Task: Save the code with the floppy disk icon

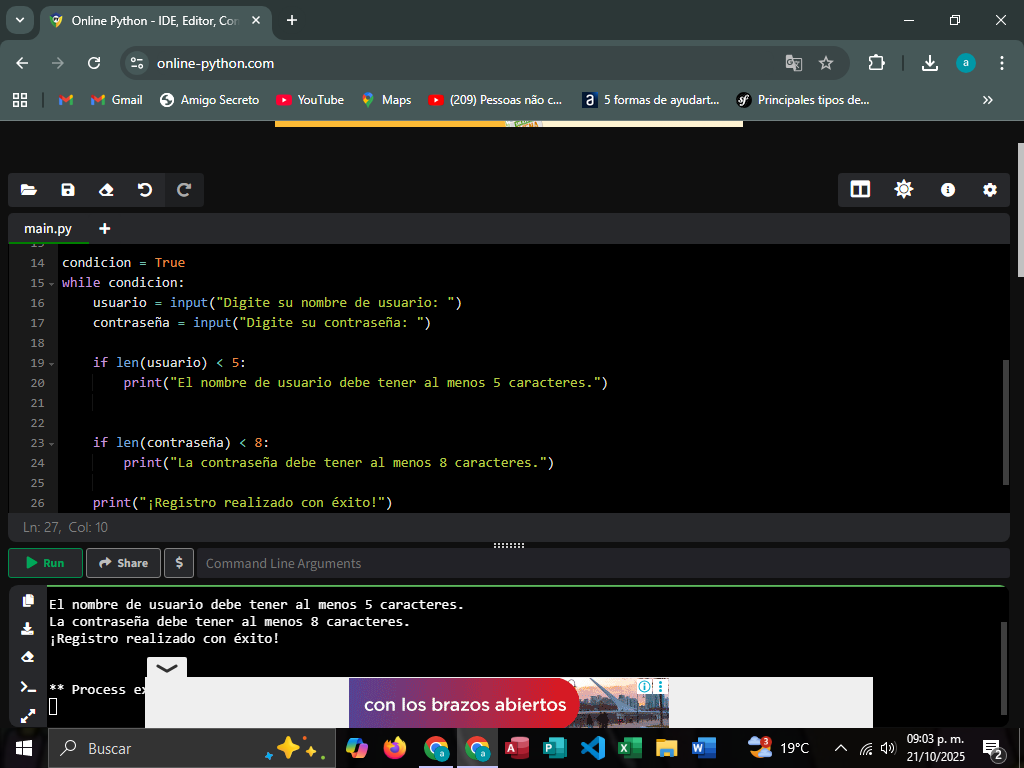Action: (68, 190)
